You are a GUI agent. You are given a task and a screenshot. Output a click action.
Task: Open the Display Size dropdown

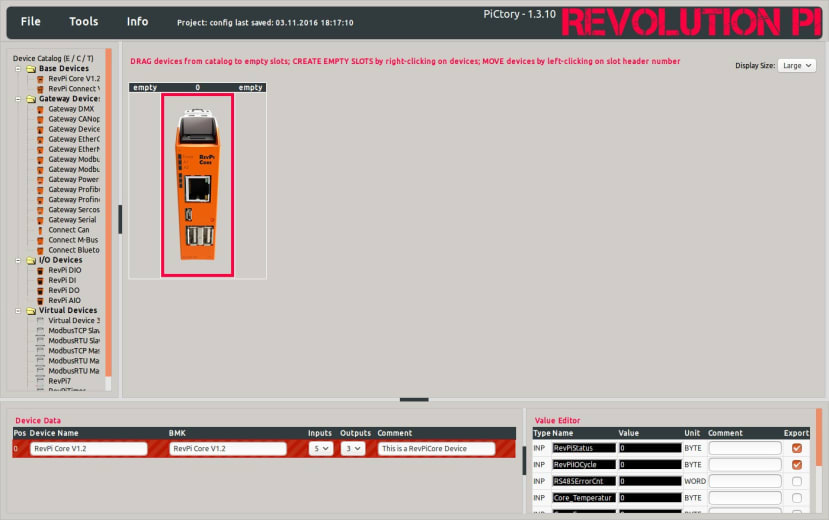click(x=797, y=66)
